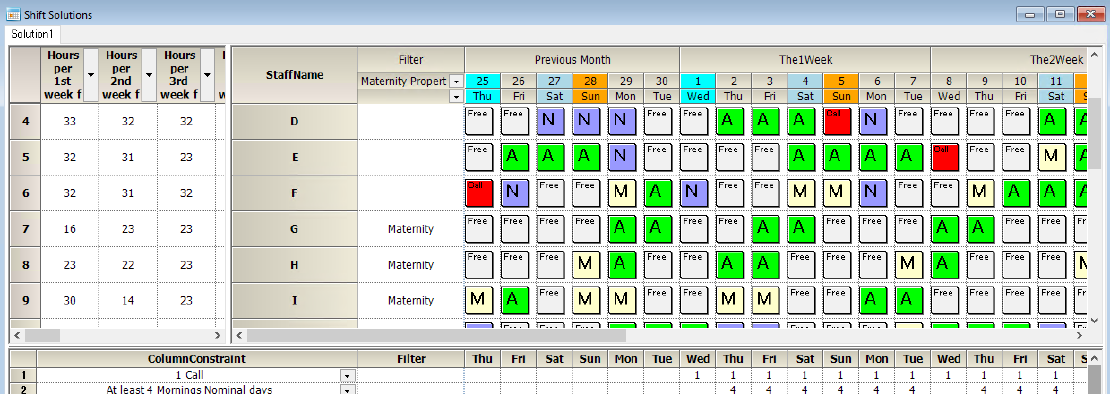The width and height of the screenshot is (1110, 394).
Task: Click the ColumnConstraint header
Action: click(x=198, y=359)
